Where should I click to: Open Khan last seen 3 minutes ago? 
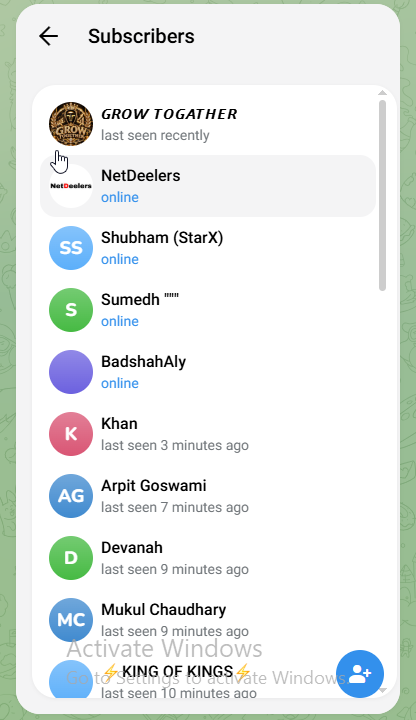(208, 434)
